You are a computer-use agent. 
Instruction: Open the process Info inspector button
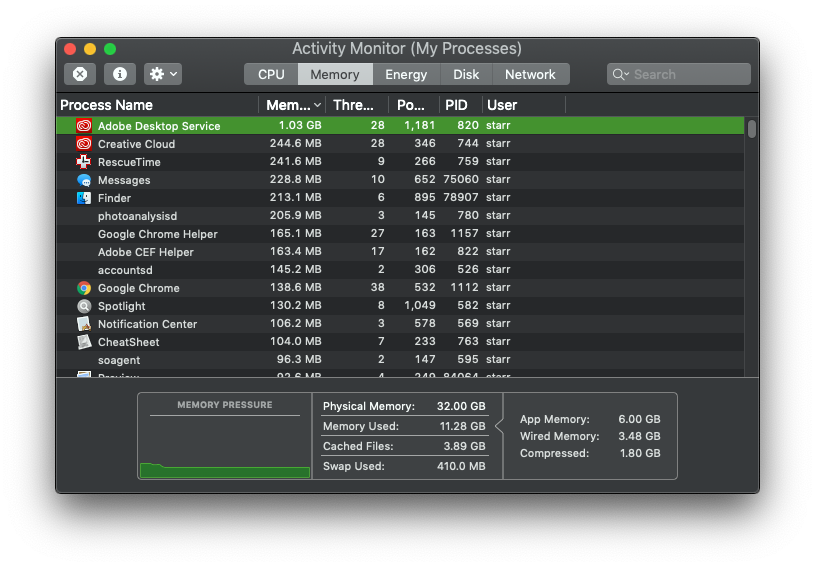(x=120, y=74)
